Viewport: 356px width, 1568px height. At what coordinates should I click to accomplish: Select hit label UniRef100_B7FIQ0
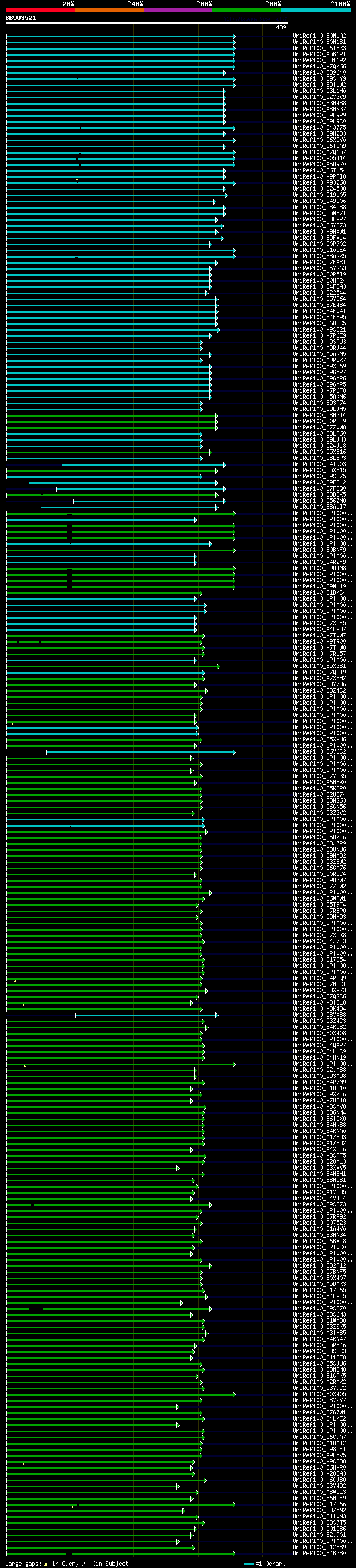319,489
